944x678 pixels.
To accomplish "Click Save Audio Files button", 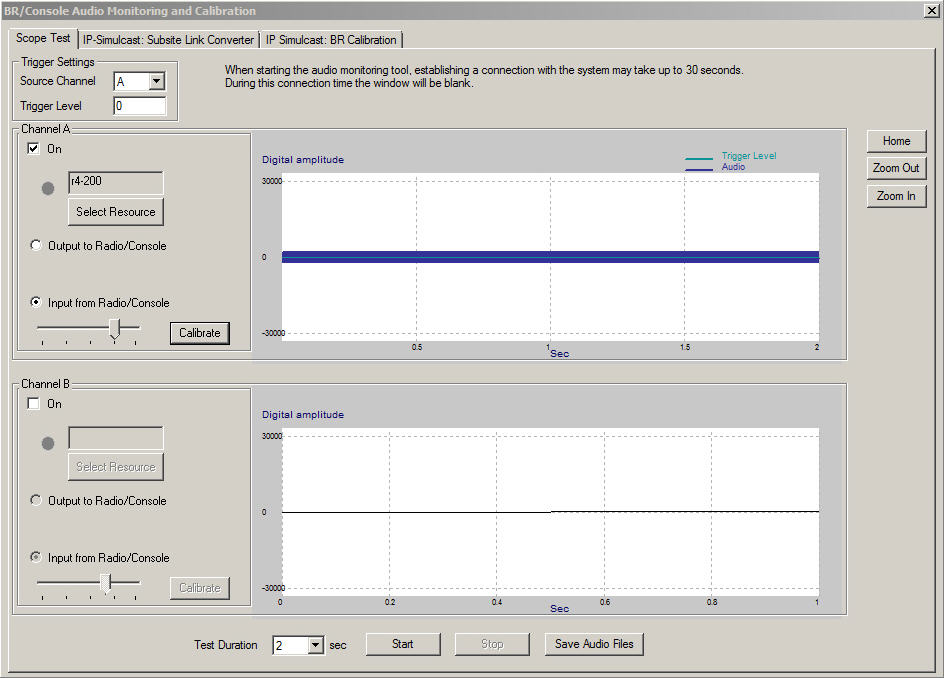I will coord(594,644).
